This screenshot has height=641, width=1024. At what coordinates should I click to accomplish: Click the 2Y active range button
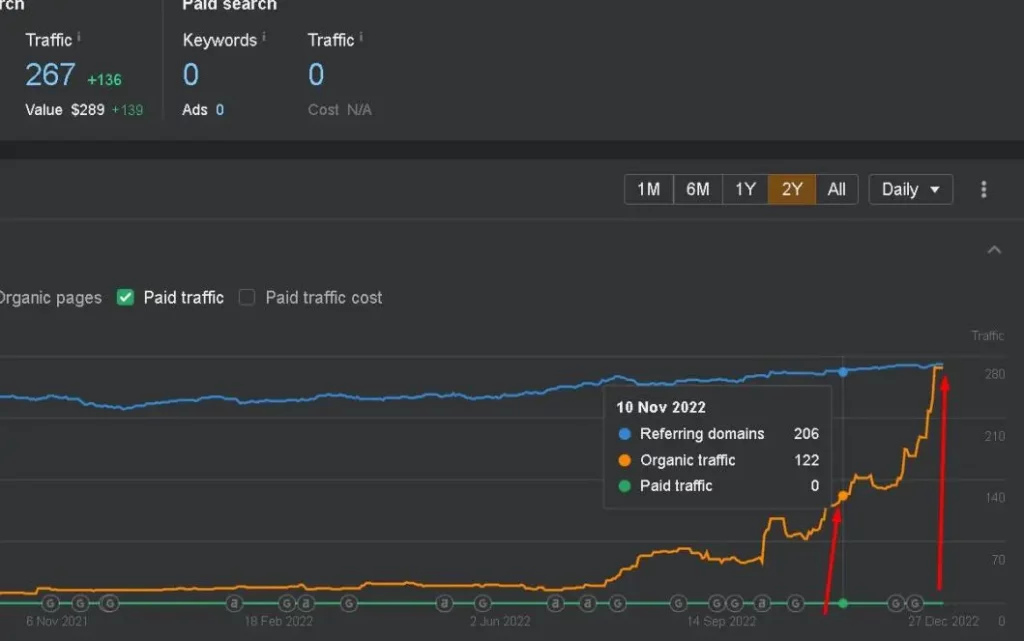click(792, 189)
